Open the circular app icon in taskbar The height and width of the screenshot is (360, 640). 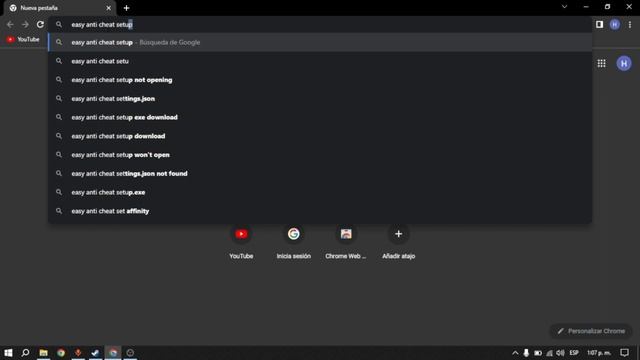130,353
